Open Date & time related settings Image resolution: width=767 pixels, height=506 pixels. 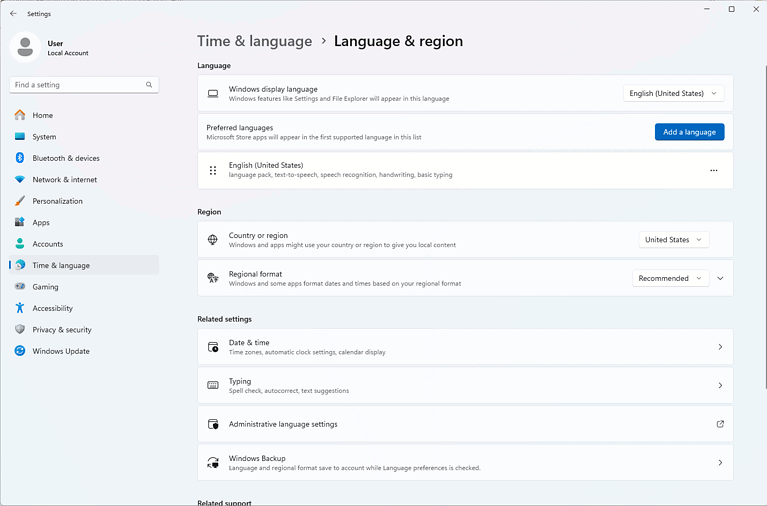tap(465, 347)
